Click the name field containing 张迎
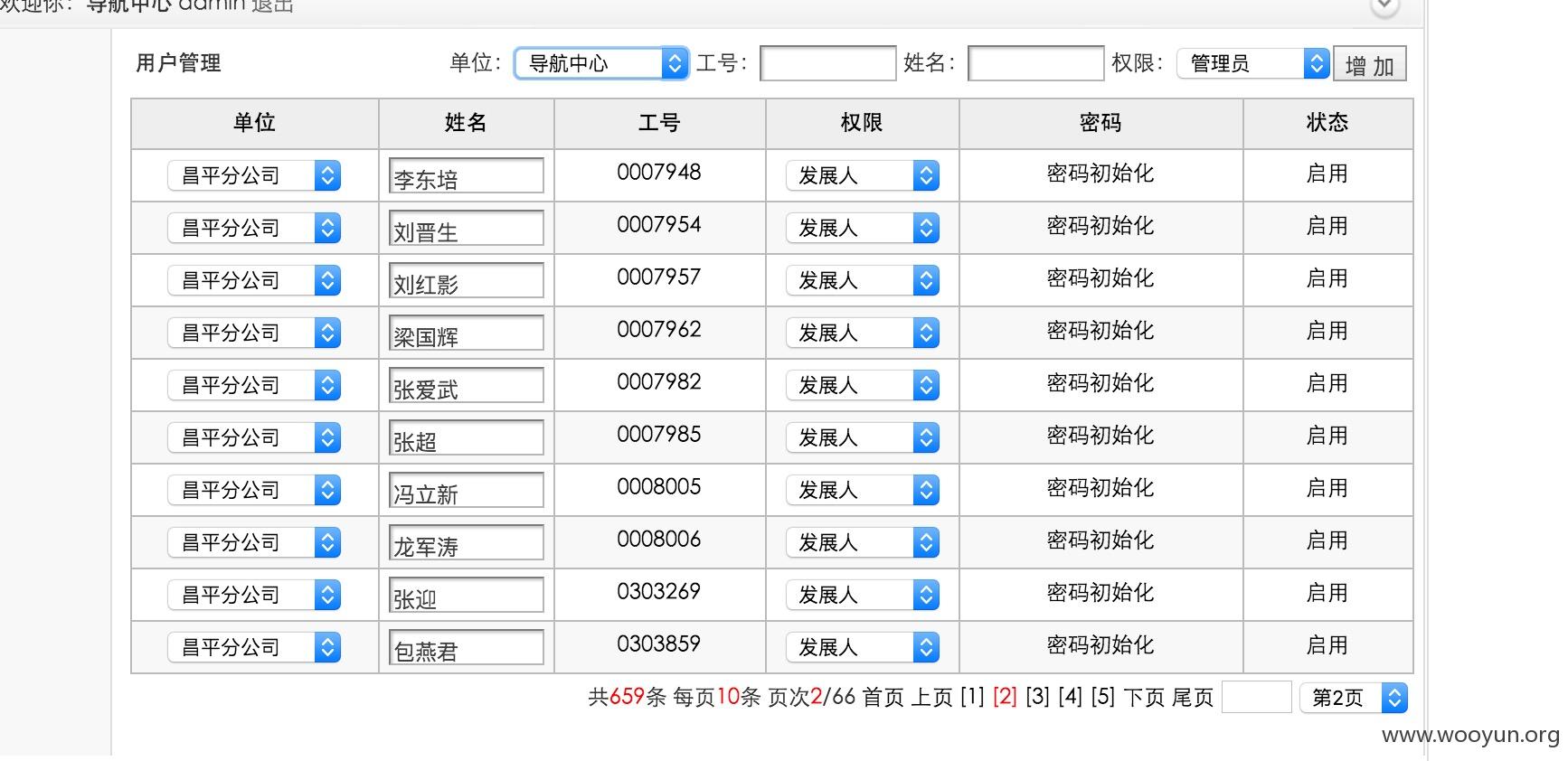The width and height of the screenshot is (1568, 761). tap(467, 596)
